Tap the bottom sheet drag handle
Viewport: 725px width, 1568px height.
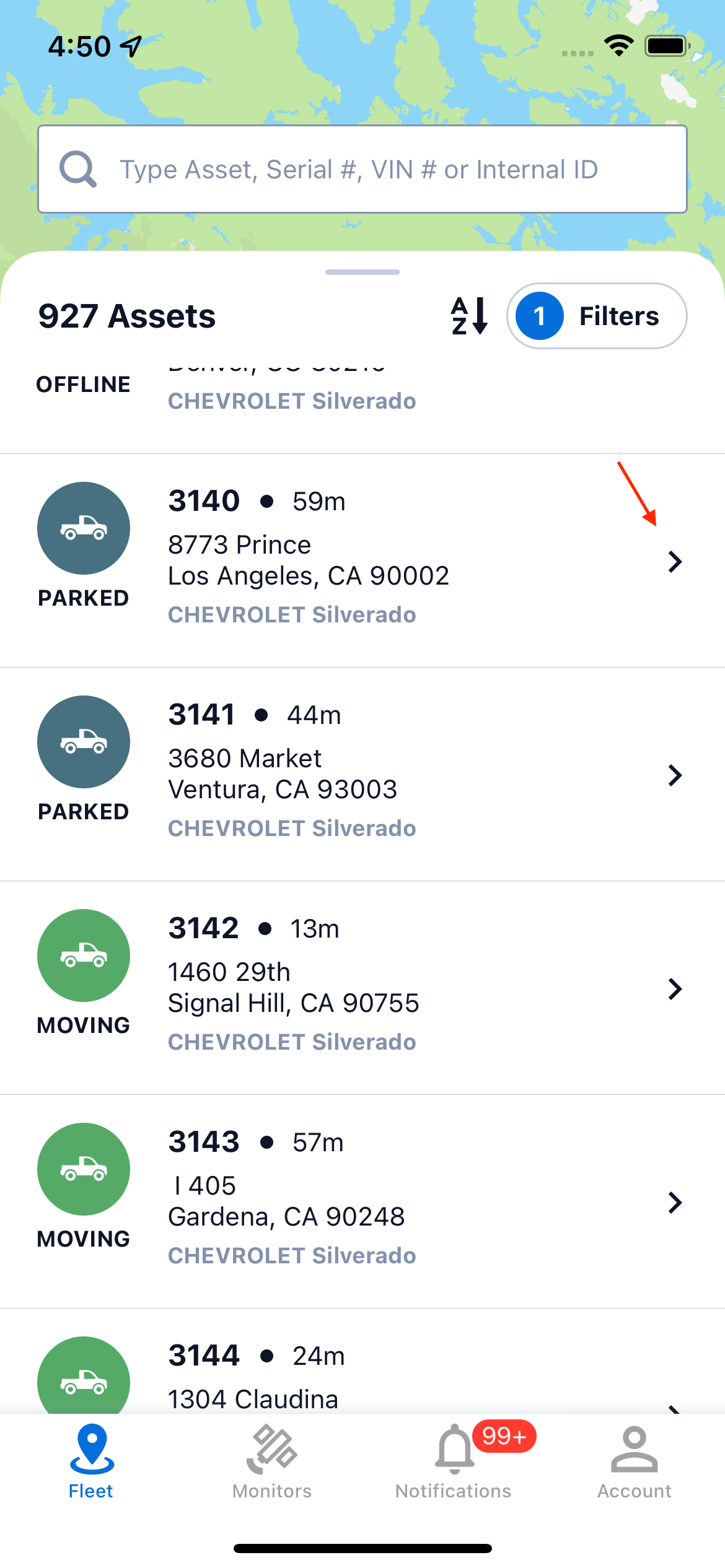(362, 272)
